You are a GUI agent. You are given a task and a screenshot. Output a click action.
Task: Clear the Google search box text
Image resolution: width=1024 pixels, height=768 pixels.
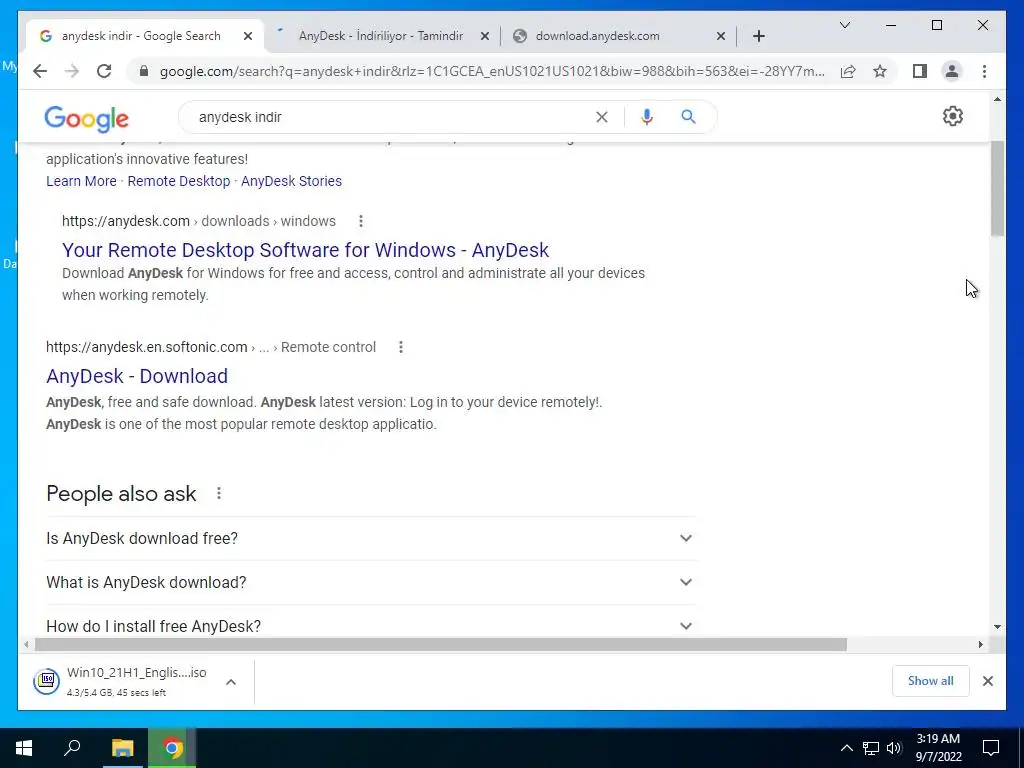pyautogui.click(x=601, y=117)
